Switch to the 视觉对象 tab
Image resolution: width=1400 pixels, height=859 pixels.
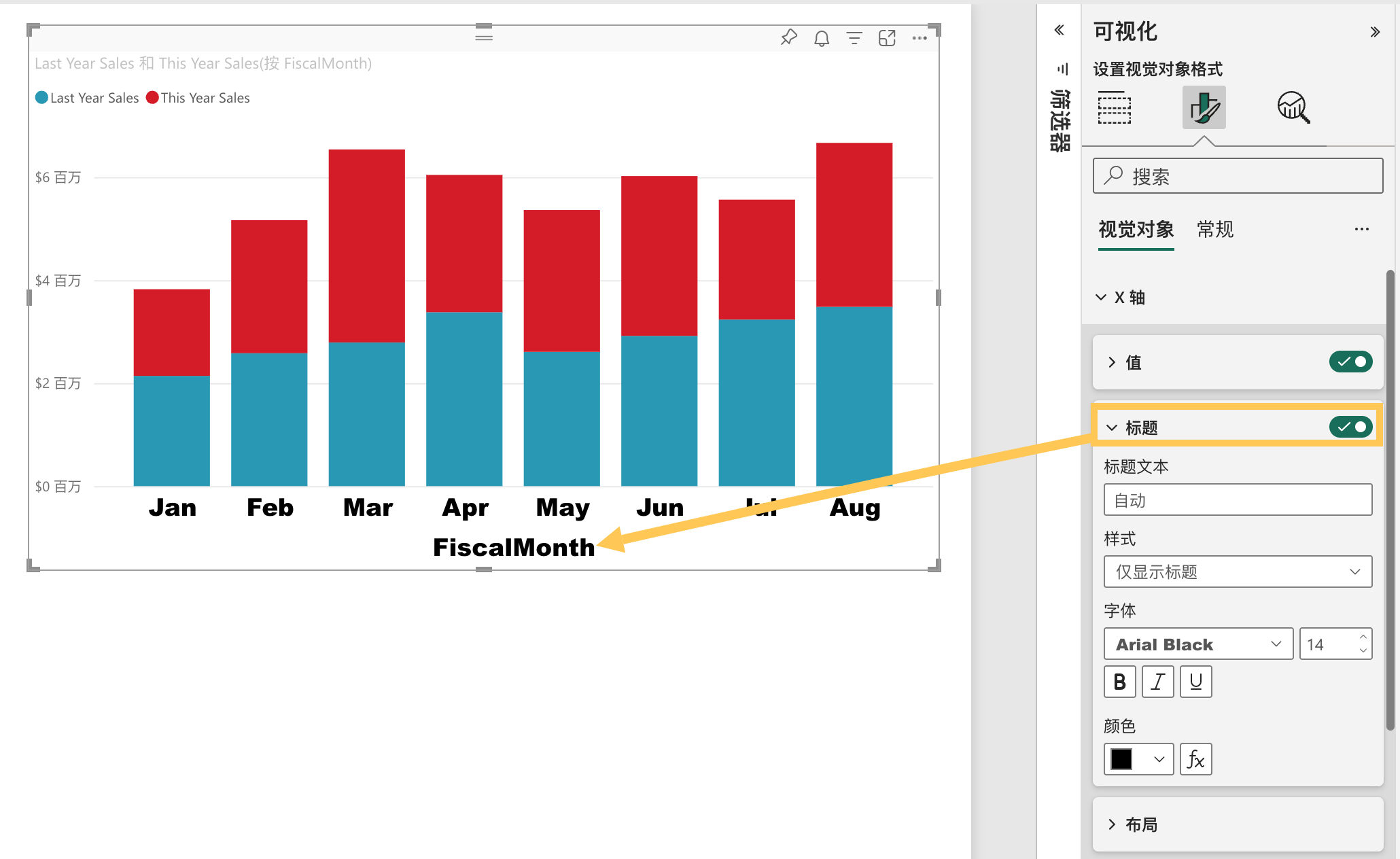[1136, 230]
